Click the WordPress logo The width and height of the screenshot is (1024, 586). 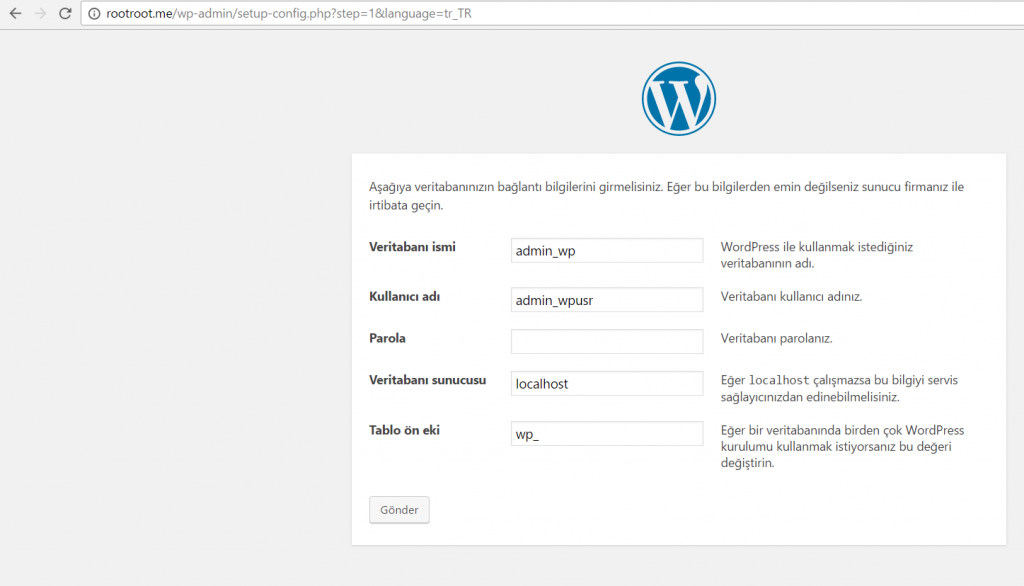pos(679,99)
